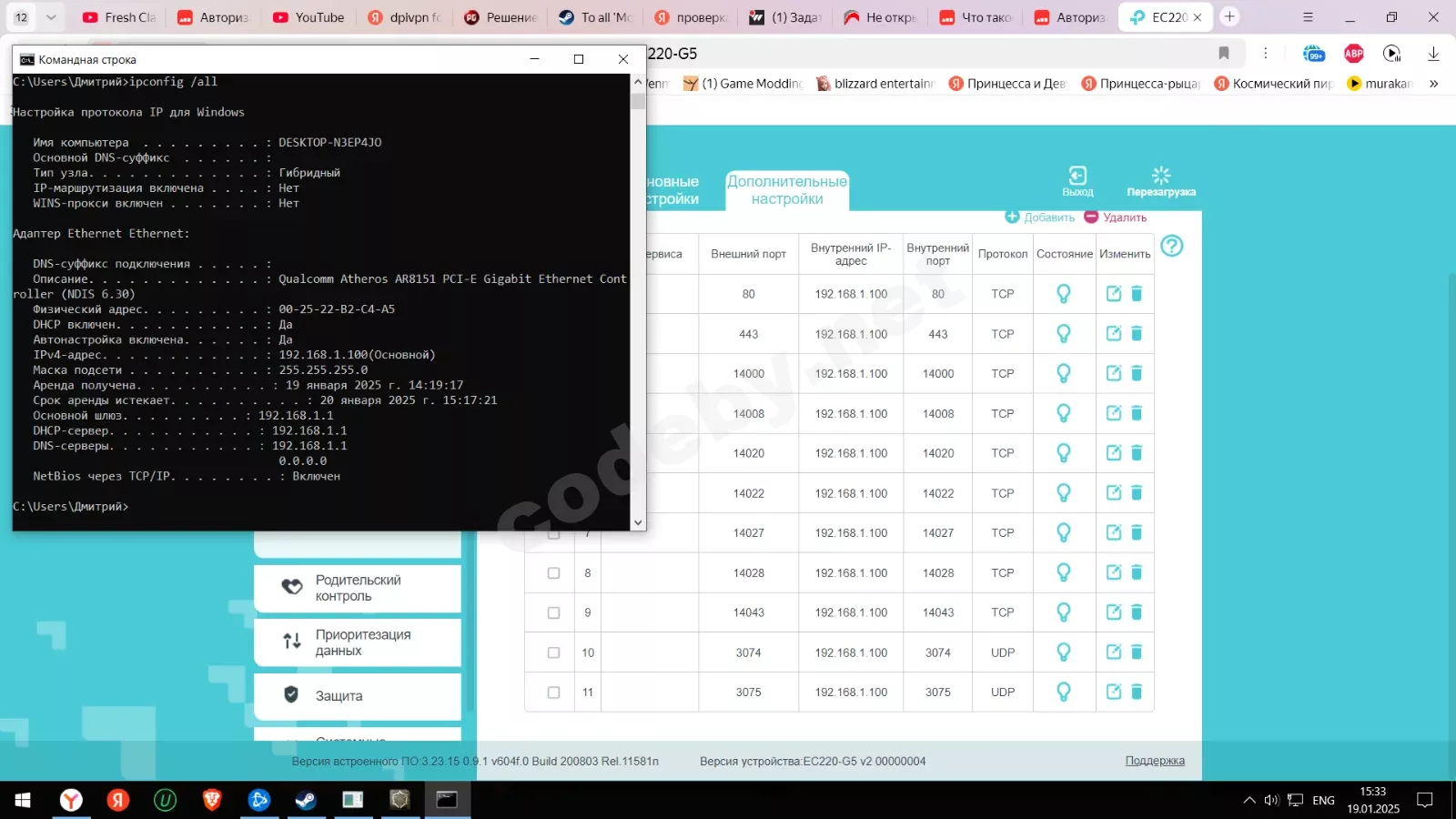The image size is (1456, 819).
Task: Click command prompt scrollbar up arrow
Action: [638, 82]
